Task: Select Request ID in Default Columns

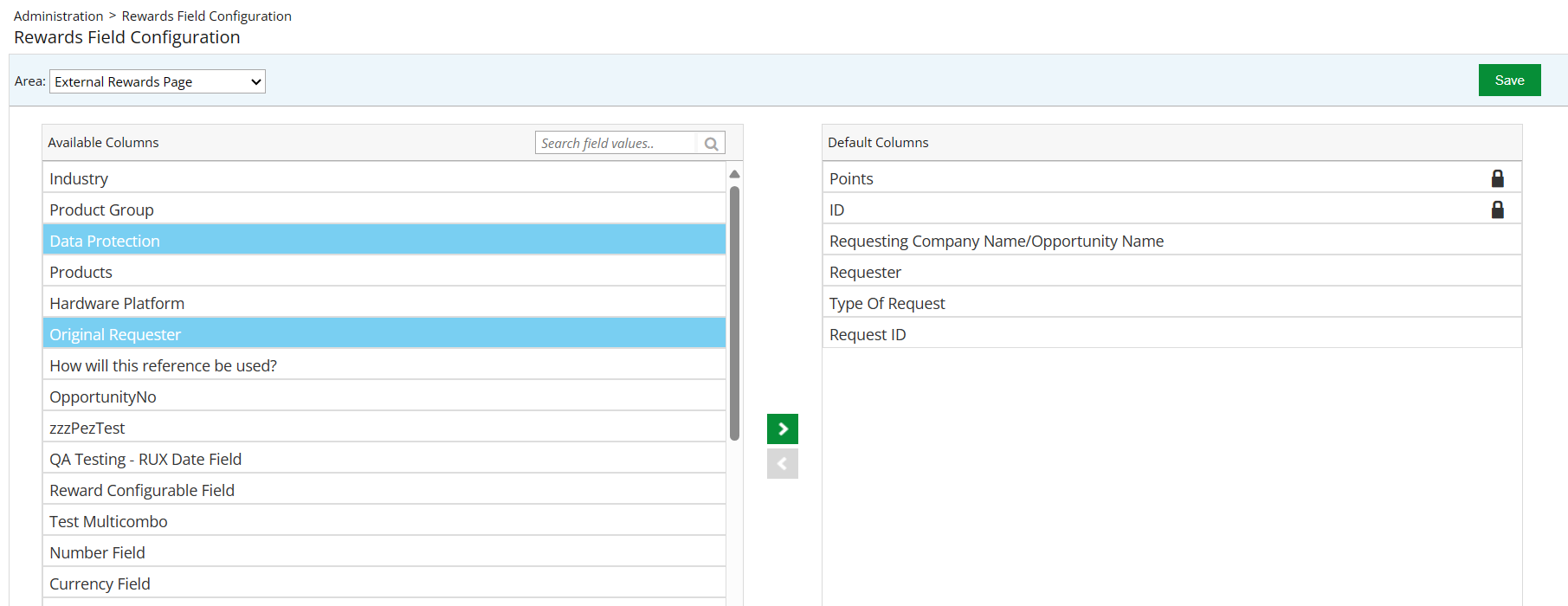Action: click(x=1172, y=333)
